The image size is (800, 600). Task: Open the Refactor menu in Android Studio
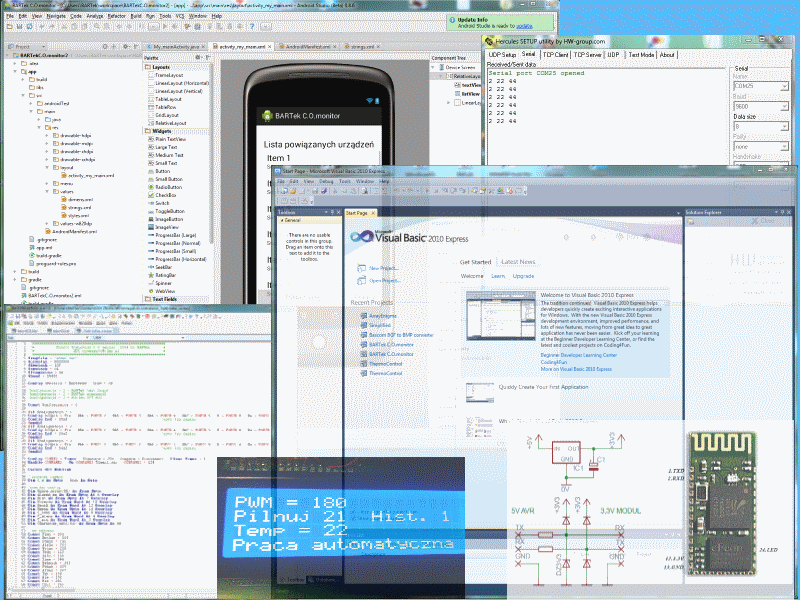[116, 16]
